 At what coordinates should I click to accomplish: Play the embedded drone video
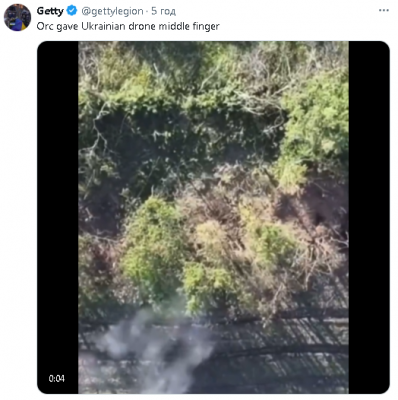click(213, 217)
